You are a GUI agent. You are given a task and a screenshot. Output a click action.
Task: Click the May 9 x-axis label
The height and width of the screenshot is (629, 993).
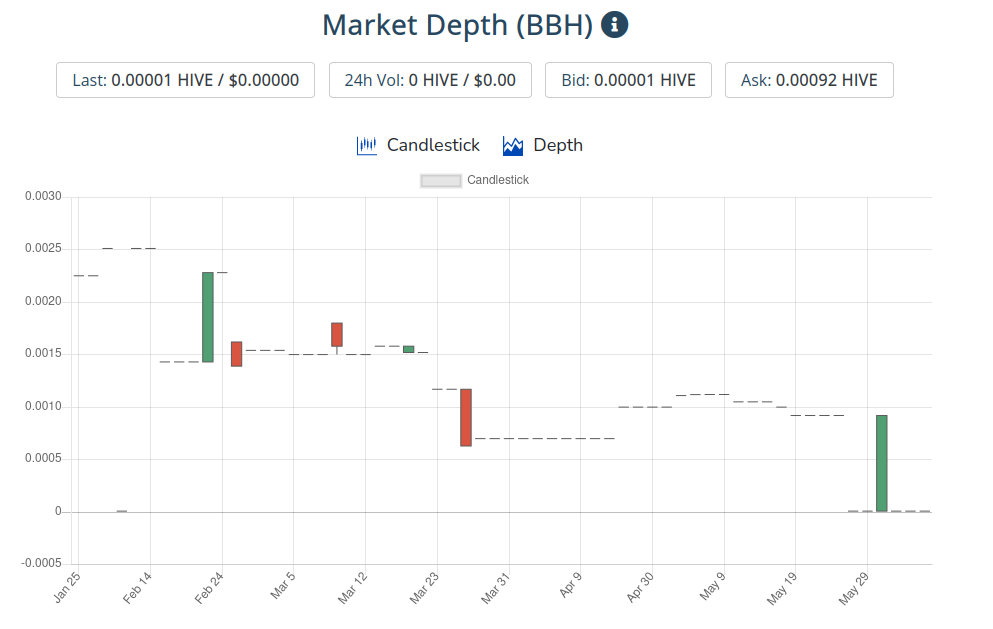pyautogui.click(x=712, y=586)
